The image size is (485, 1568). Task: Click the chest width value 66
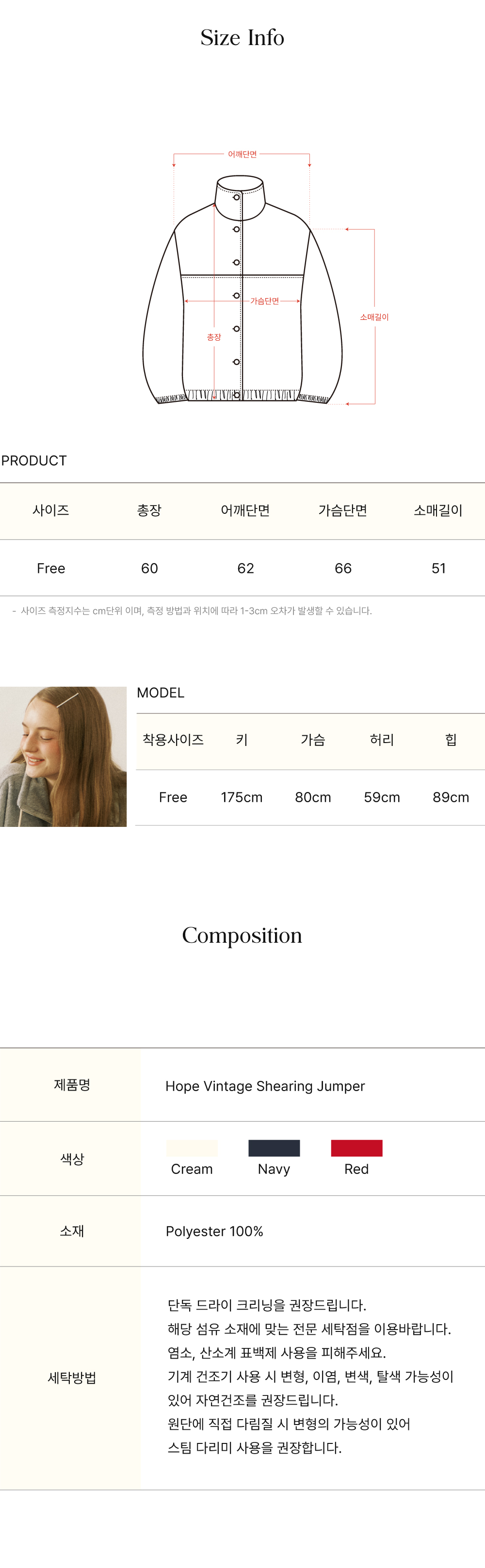coord(343,568)
